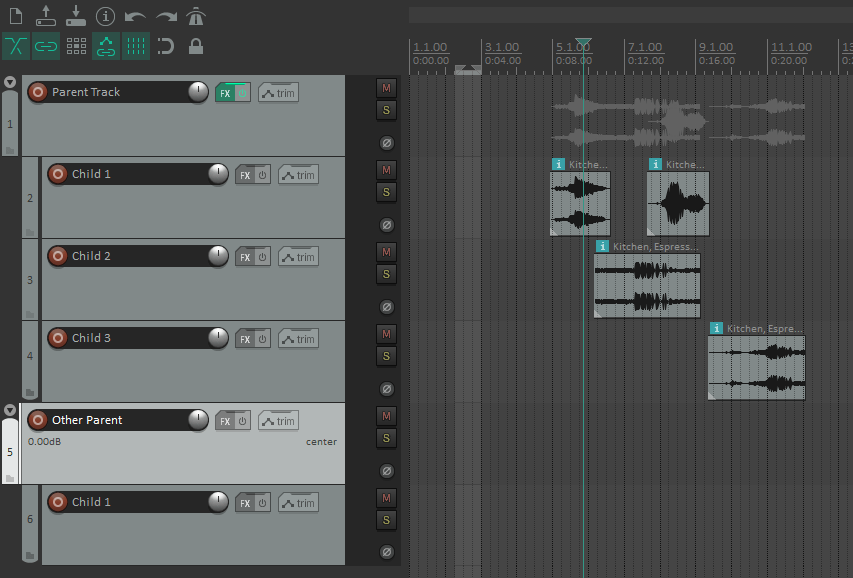Save the current project
The width and height of the screenshot is (853, 578).
click(x=75, y=16)
